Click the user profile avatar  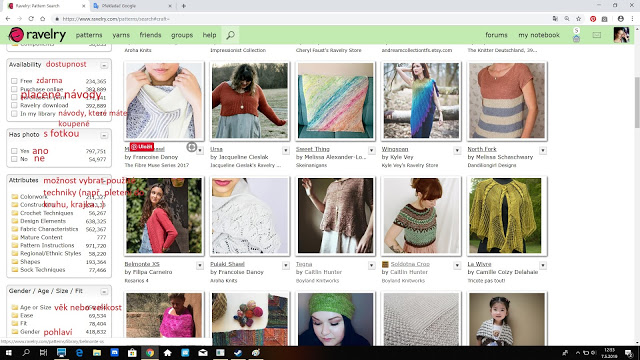(x=621, y=35)
